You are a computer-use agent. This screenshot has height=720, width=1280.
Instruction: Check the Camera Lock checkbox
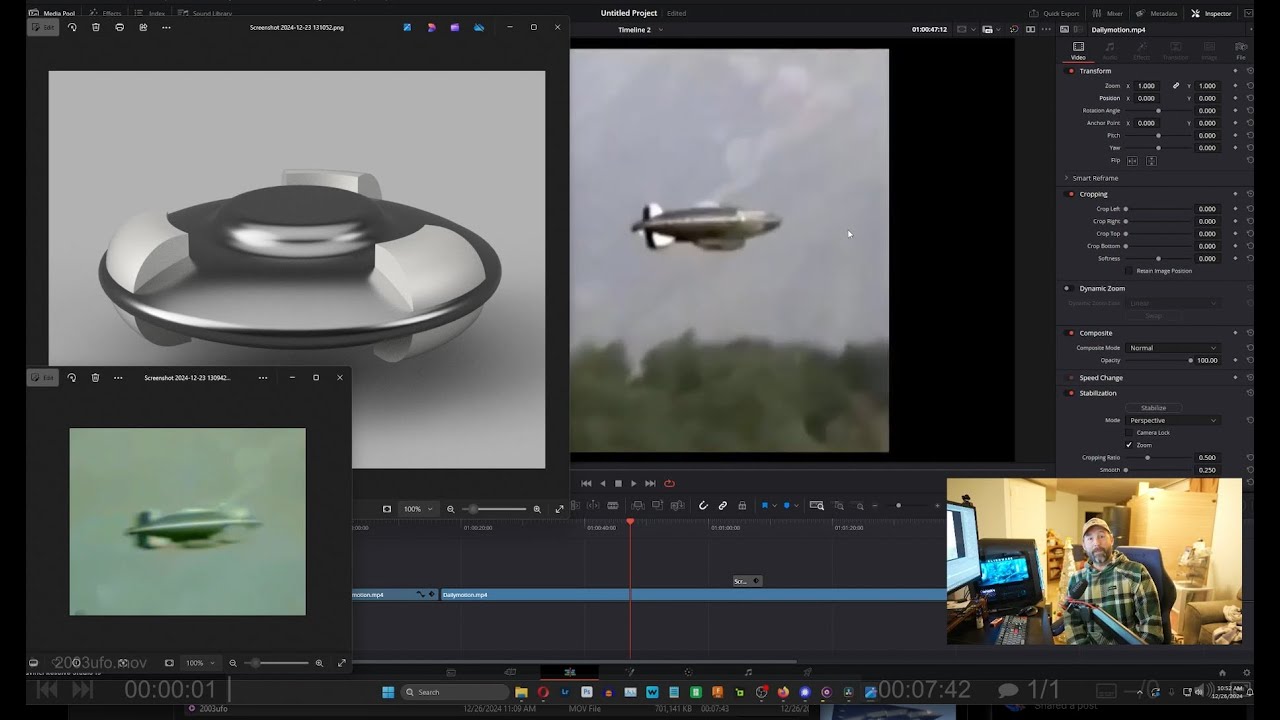[x=1130, y=432]
